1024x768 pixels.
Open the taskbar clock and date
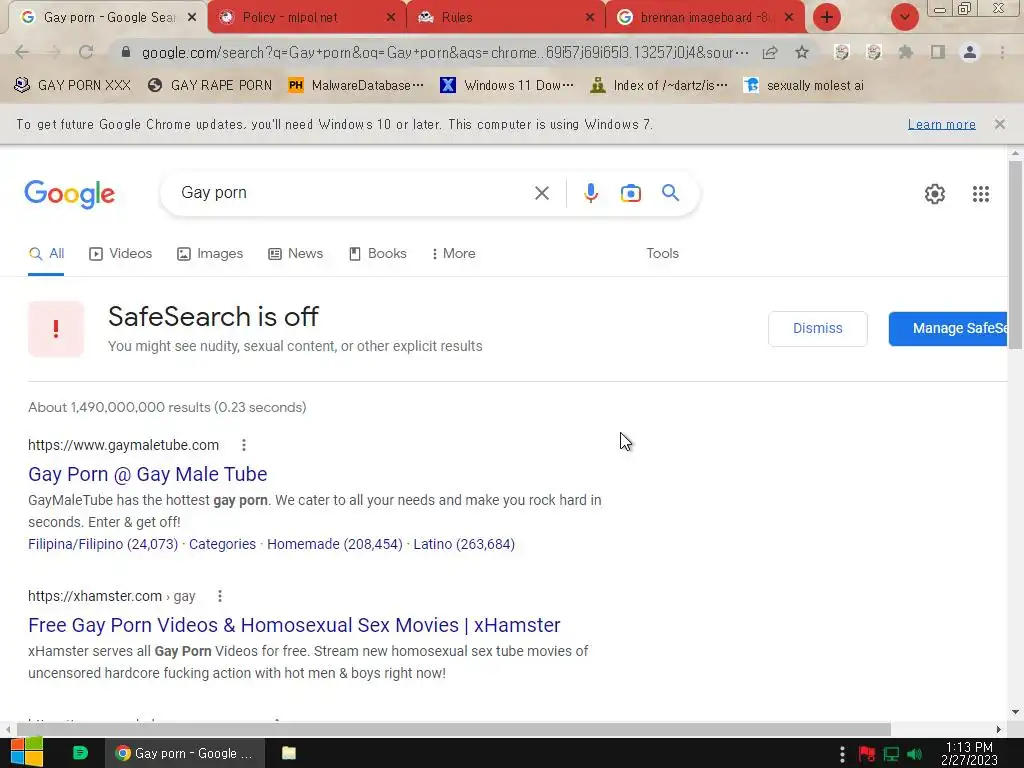tap(969, 754)
